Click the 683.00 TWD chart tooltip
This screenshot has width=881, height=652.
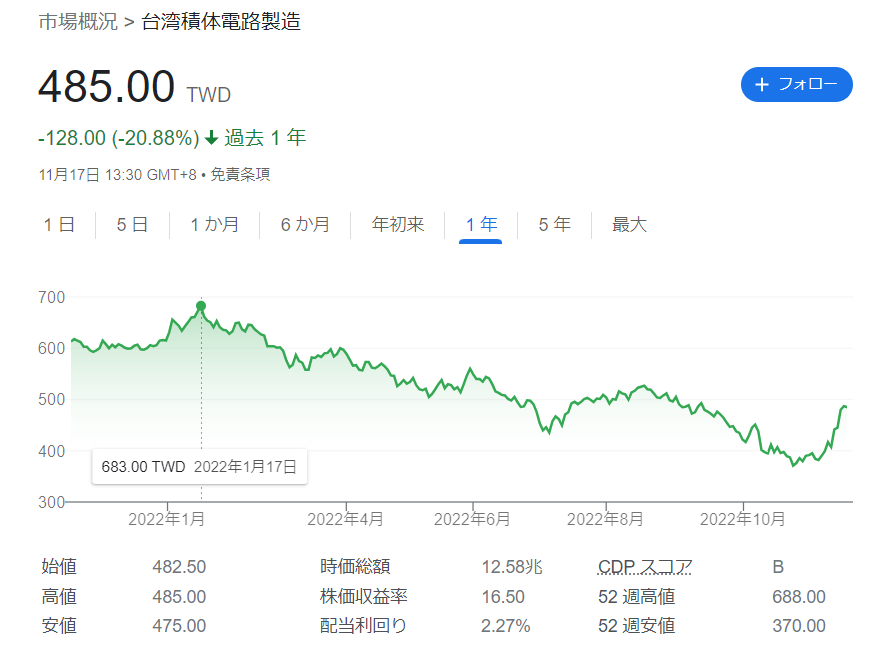pos(199,467)
